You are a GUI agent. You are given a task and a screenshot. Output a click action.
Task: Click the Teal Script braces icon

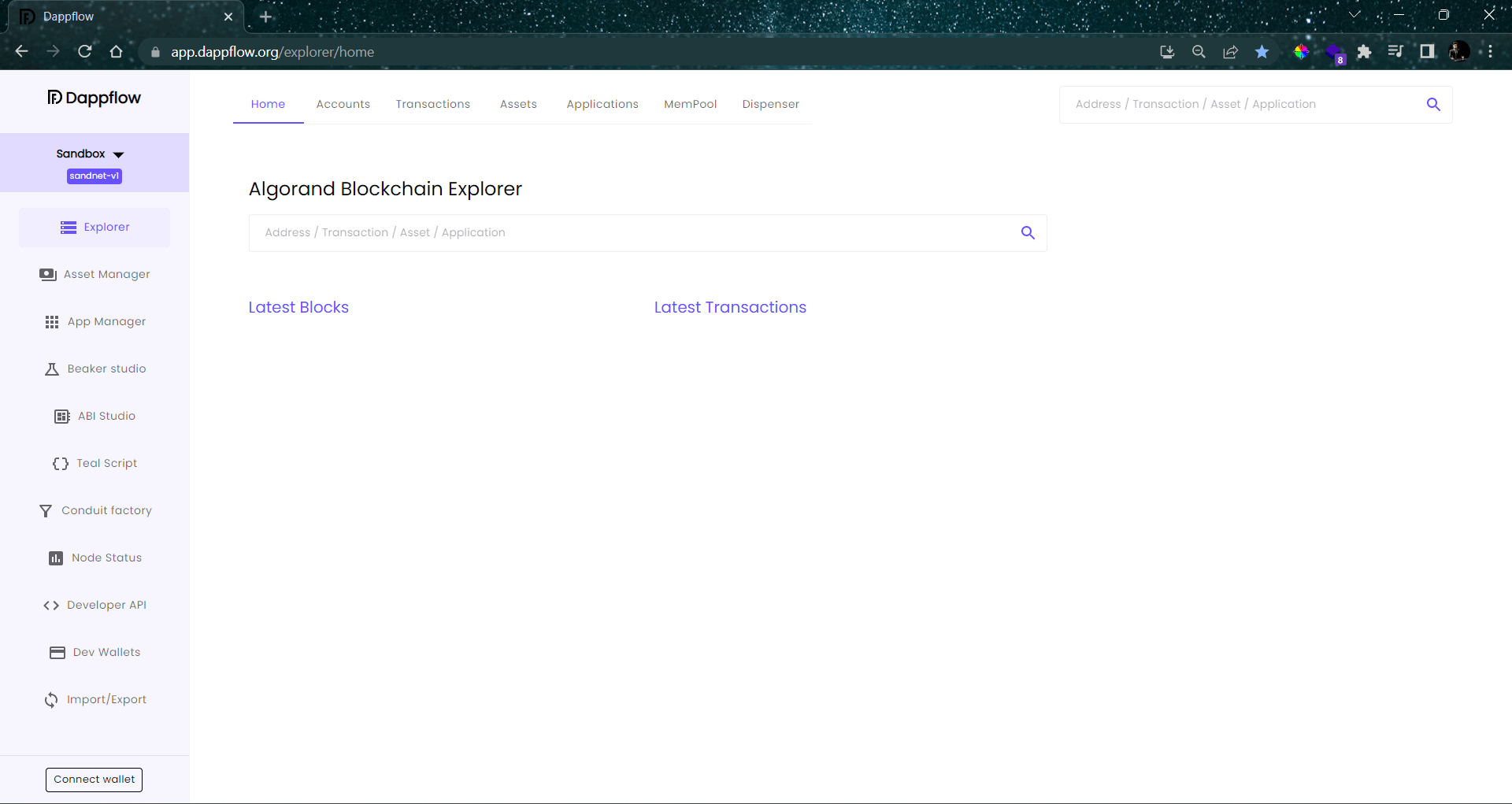click(x=61, y=464)
